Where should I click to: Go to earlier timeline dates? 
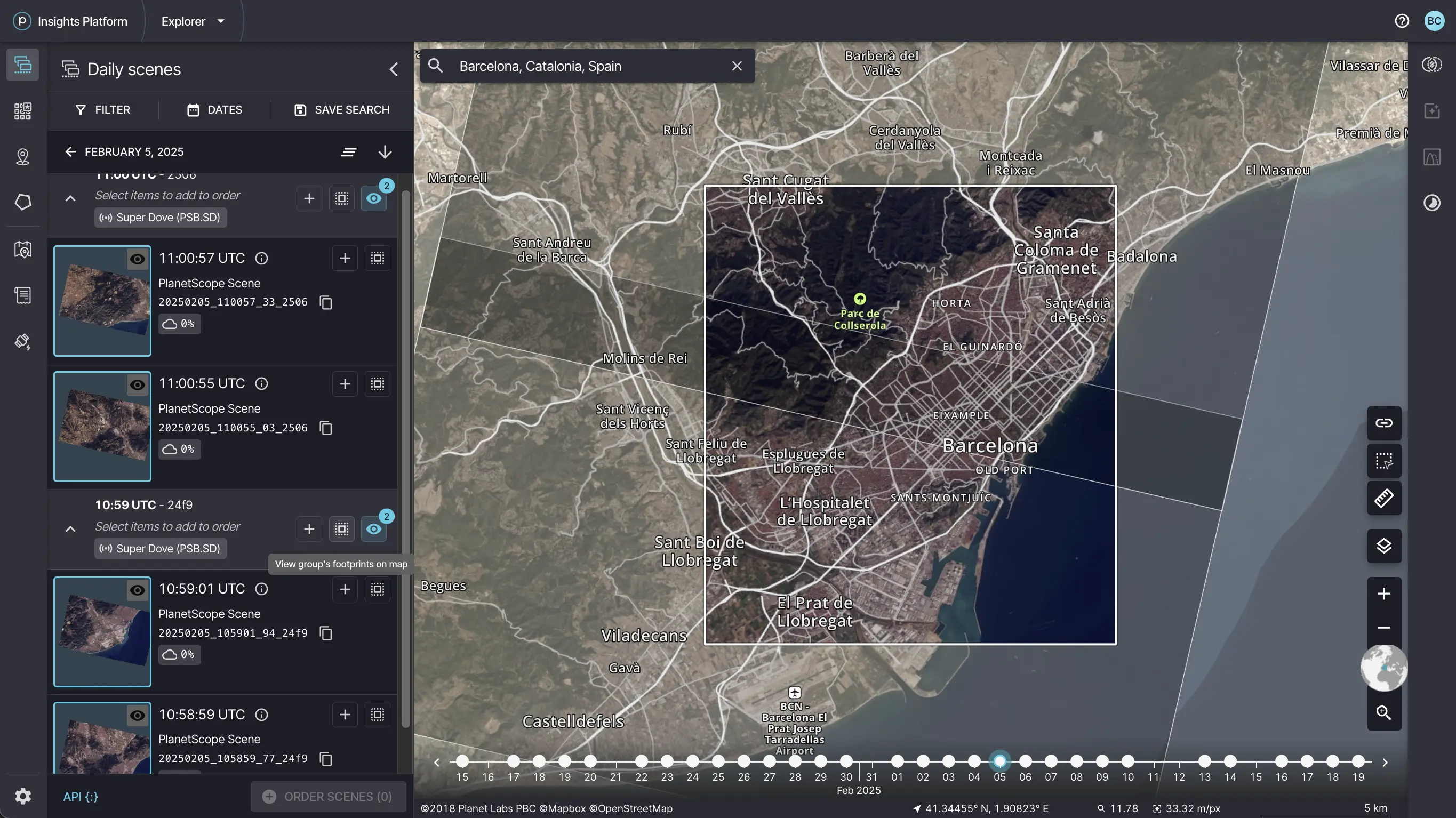tap(437, 763)
